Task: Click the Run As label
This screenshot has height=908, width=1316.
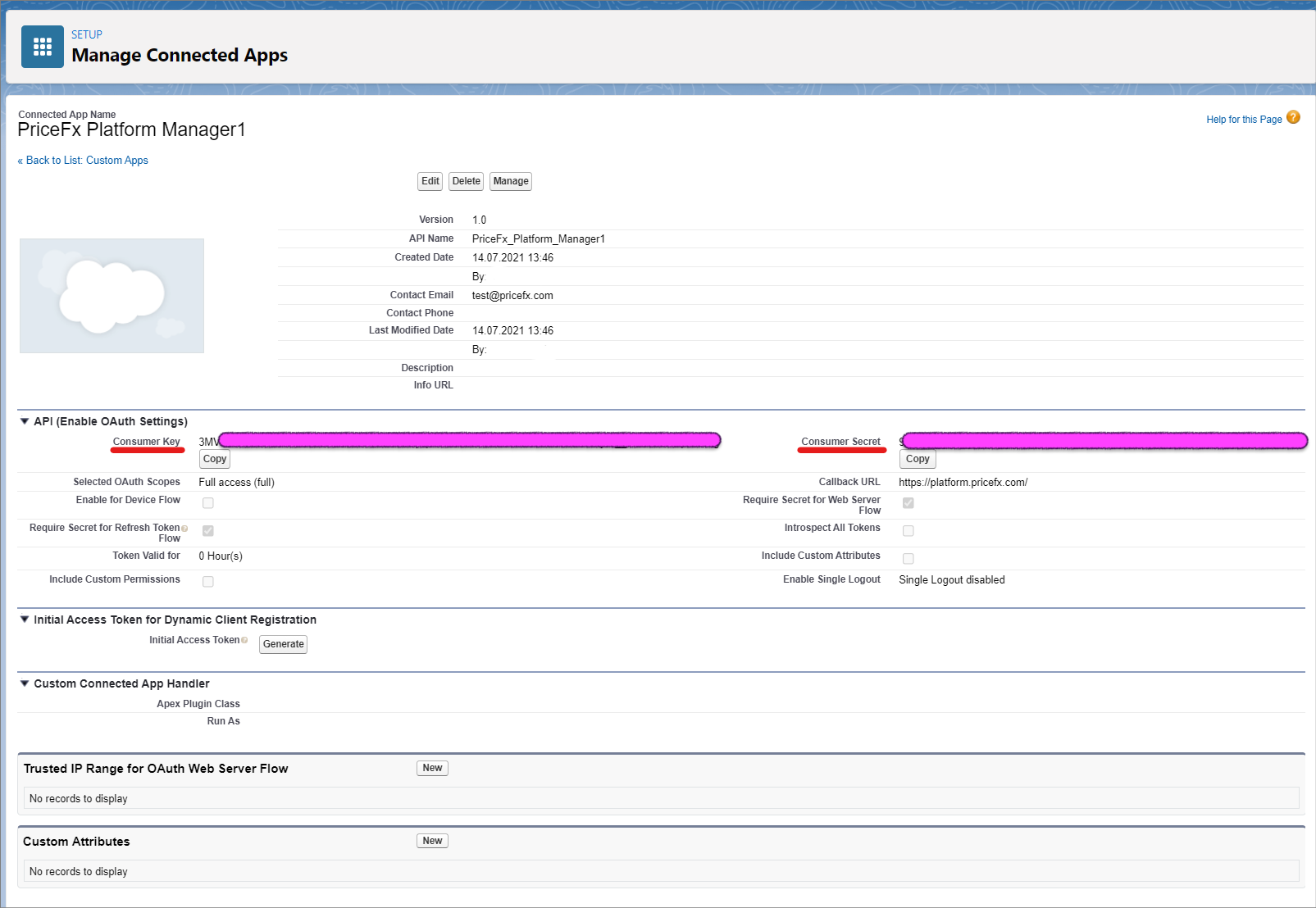Action: point(224,721)
